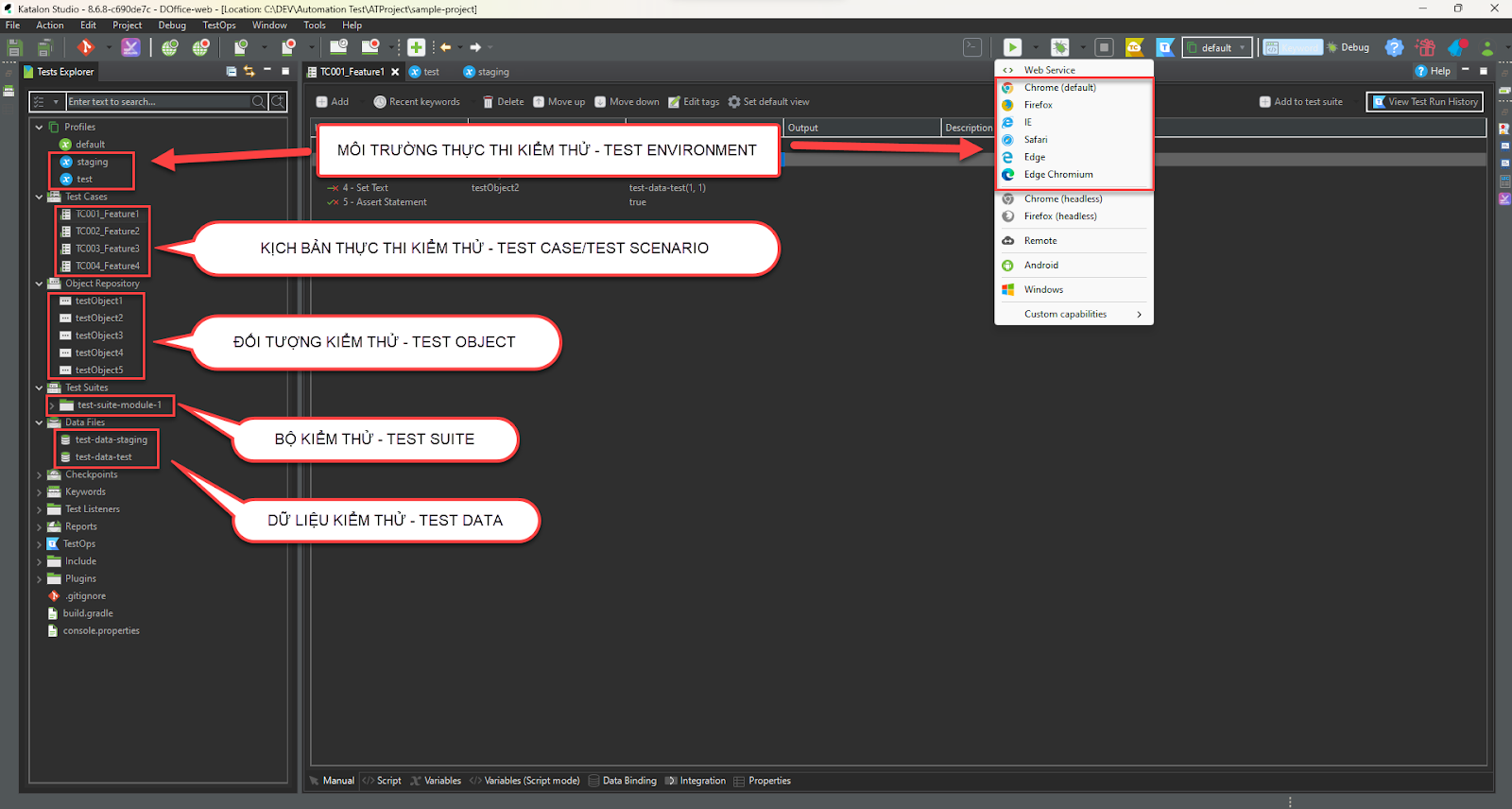
Task: Click Add to test suite button
Action: (1301, 102)
